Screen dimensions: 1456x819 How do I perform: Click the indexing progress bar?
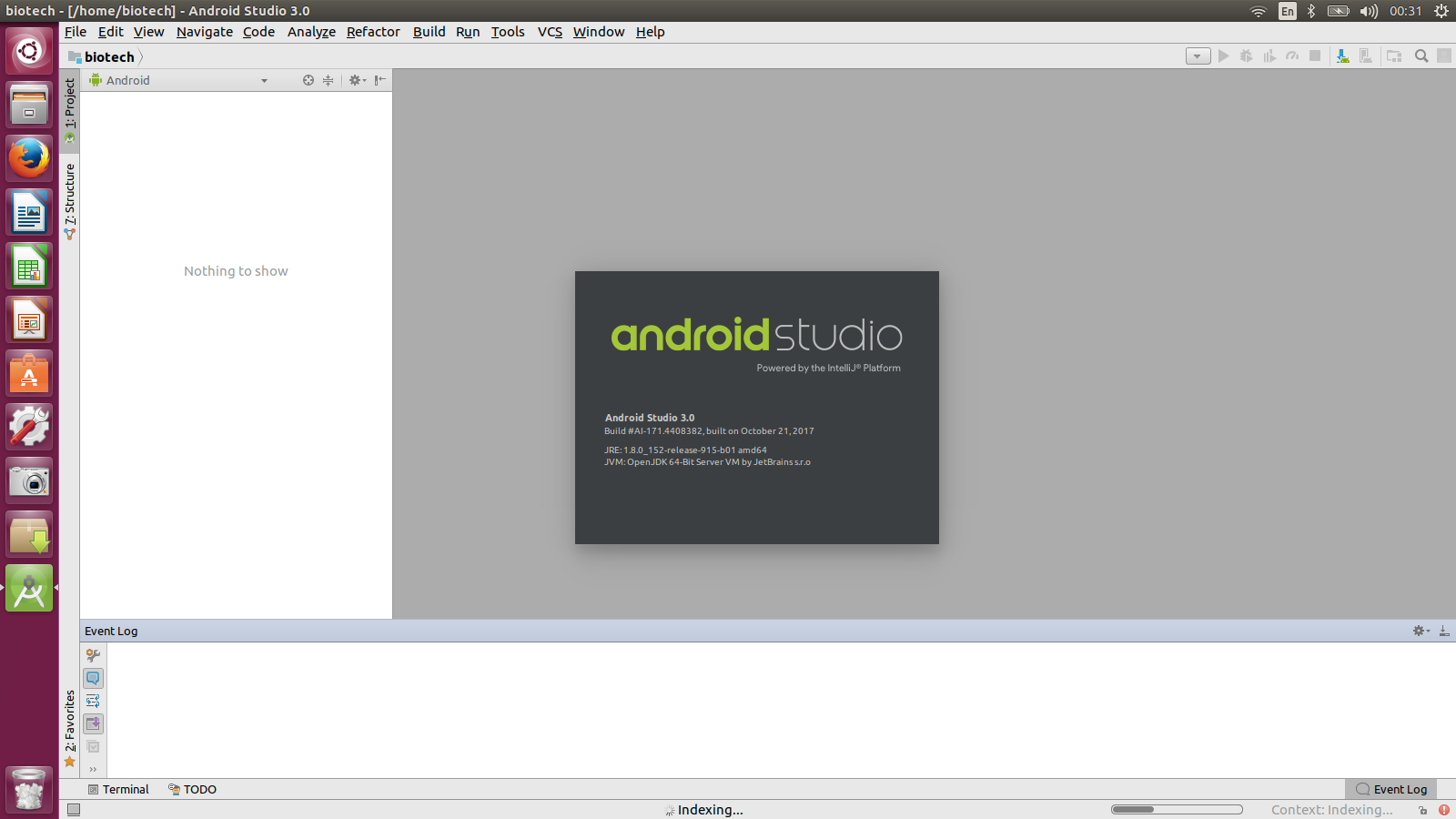point(1177,809)
